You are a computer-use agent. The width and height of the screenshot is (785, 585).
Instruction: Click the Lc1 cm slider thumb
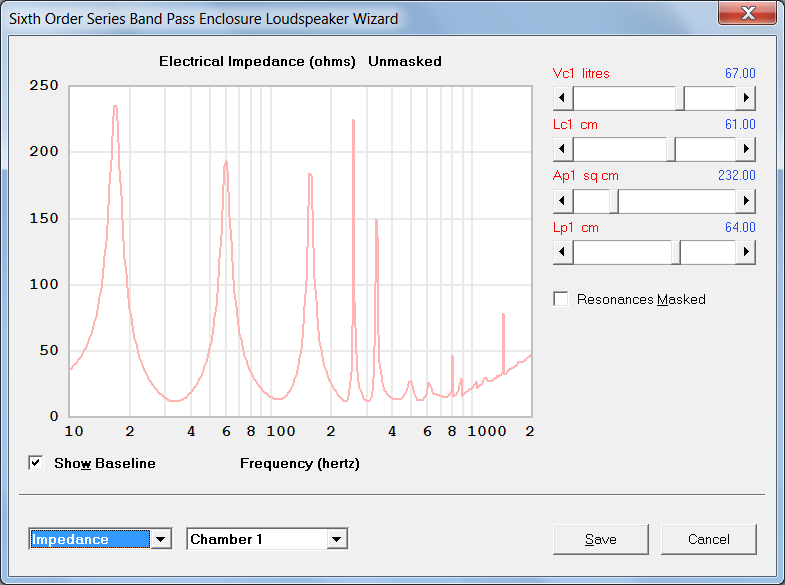click(x=671, y=149)
